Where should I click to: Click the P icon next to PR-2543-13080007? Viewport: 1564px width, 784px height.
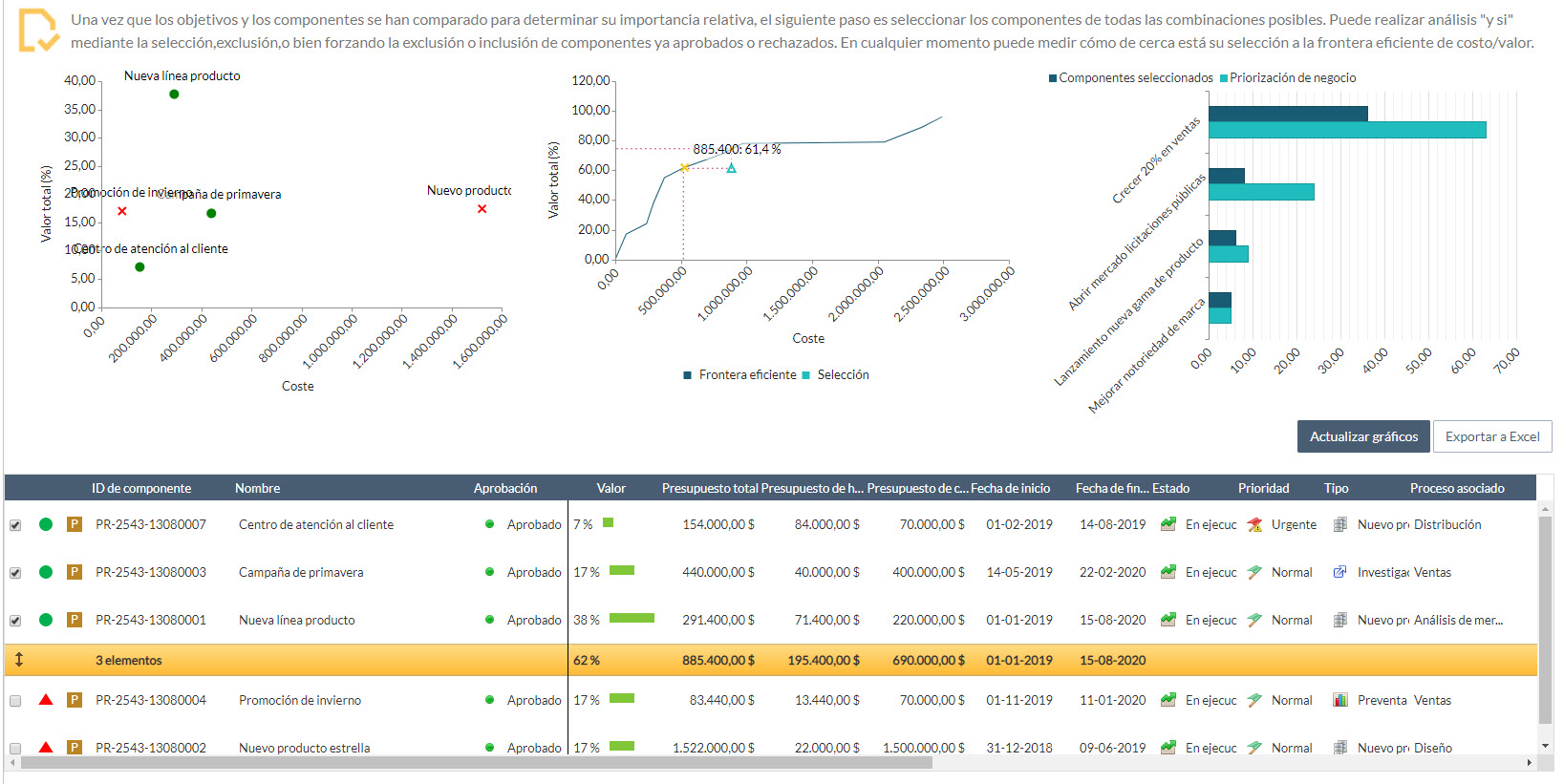click(x=74, y=524)
